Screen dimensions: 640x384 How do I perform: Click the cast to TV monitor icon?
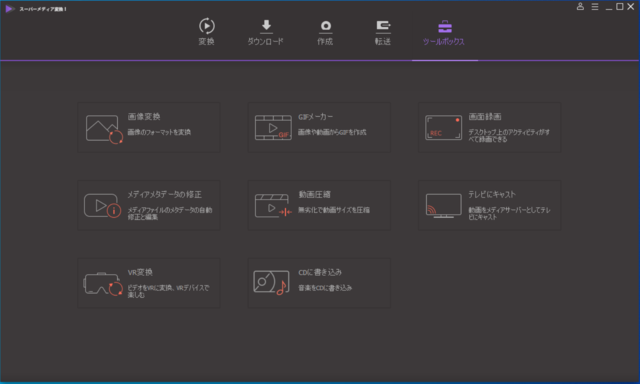(443, 206)
